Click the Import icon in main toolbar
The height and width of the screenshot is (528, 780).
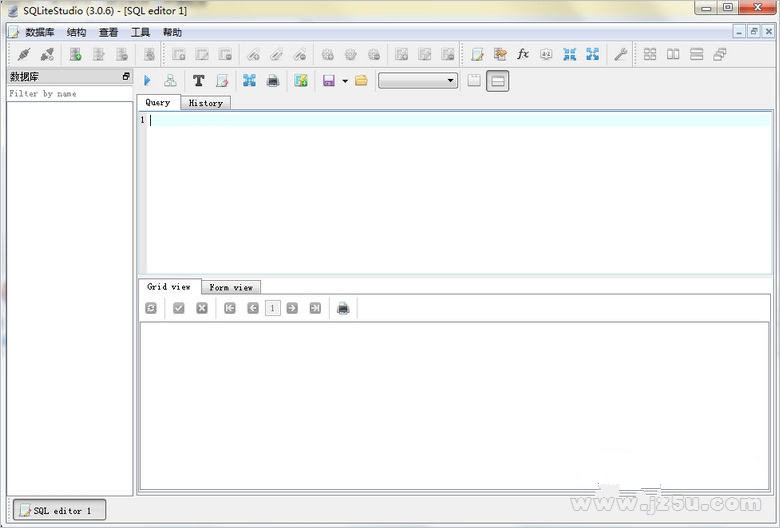[570, 54]
